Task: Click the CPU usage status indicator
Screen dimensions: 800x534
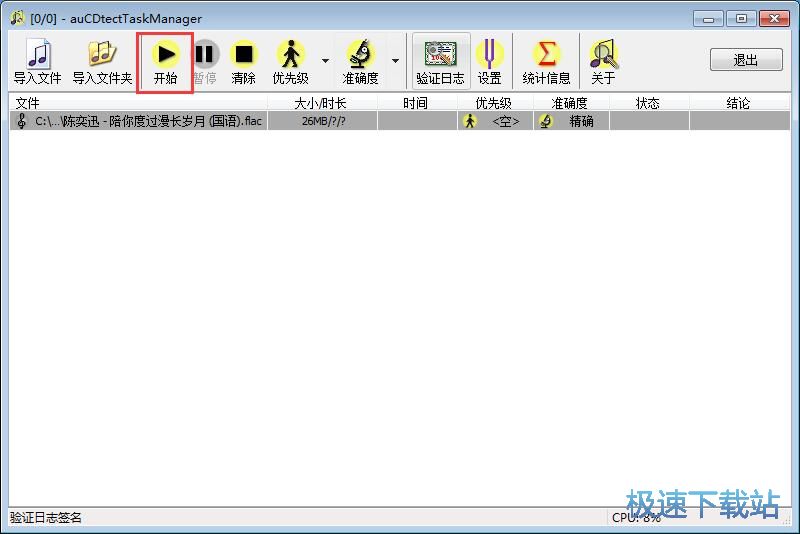Action: [x=636, y=518]
